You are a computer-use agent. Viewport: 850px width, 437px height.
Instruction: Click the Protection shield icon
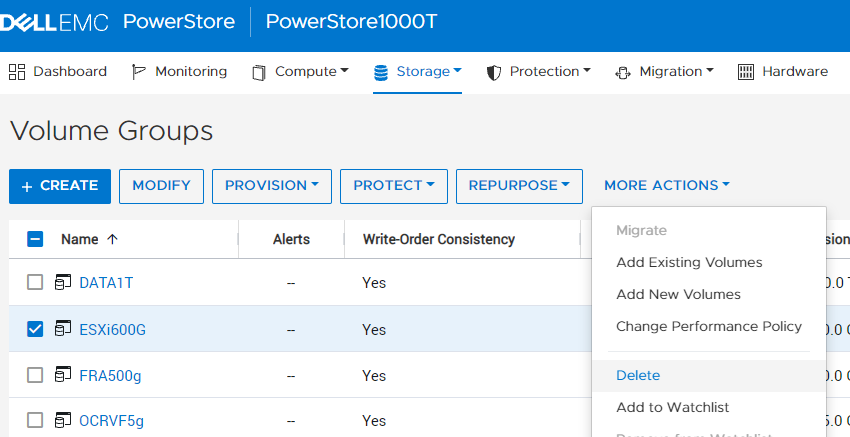(493, 72)
